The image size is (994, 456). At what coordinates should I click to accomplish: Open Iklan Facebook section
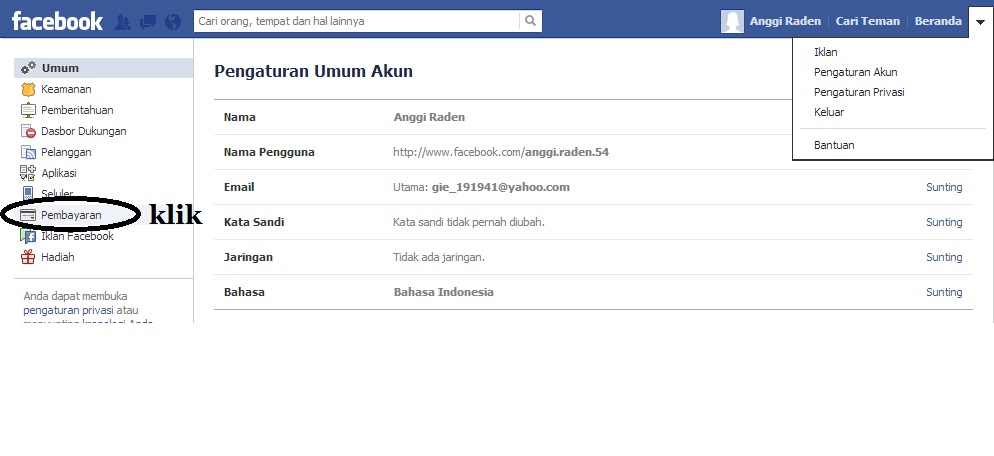coord(77,236)
